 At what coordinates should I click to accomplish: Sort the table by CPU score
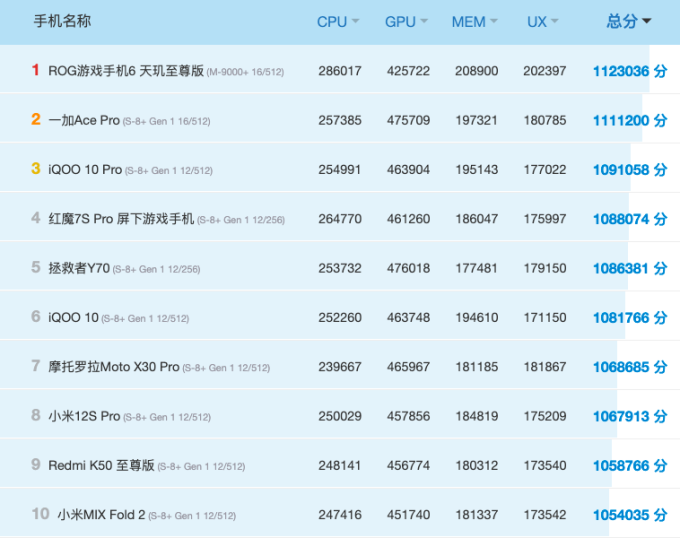[338, 22]
